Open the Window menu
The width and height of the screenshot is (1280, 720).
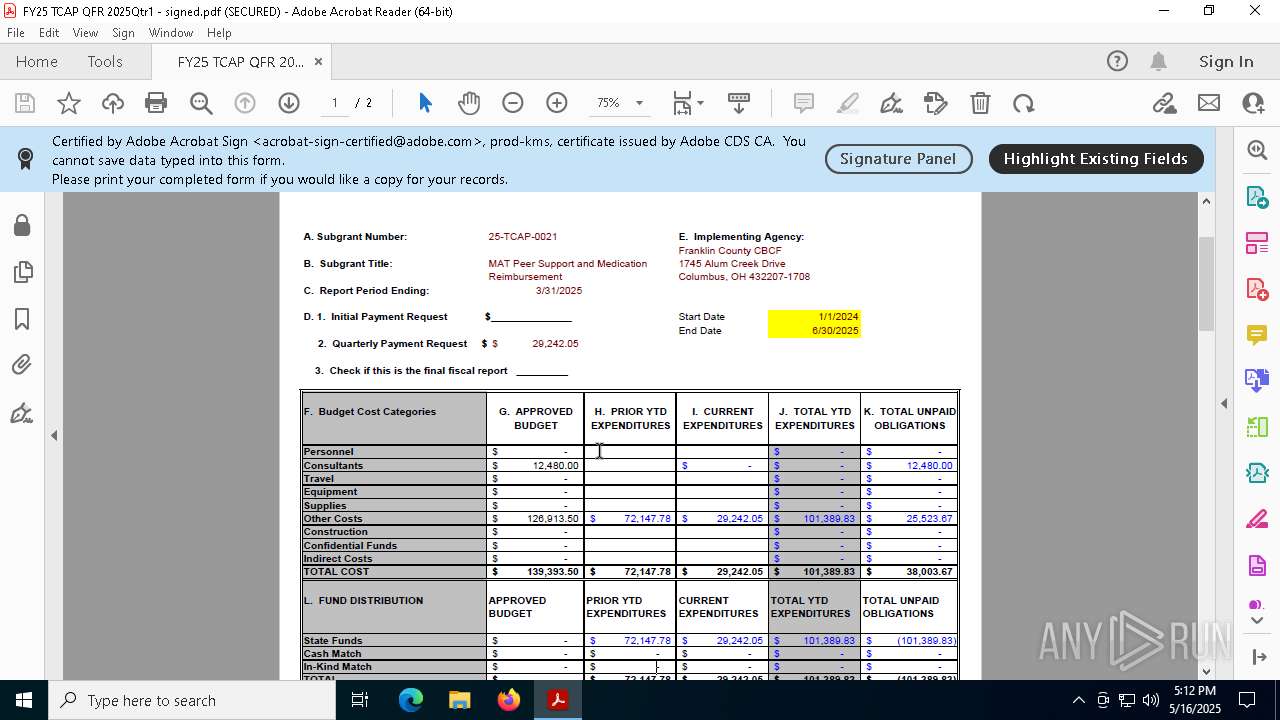coord(171,33)
